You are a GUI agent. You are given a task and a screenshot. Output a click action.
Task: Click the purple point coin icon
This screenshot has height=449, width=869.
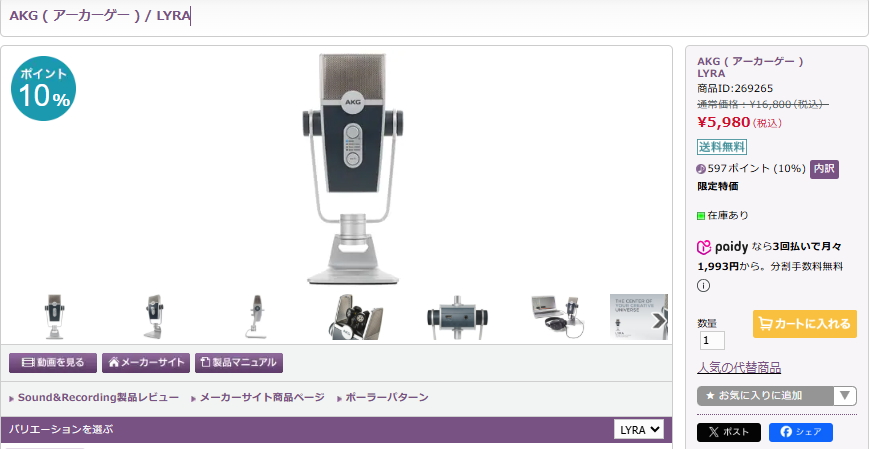tap(702, 169)
